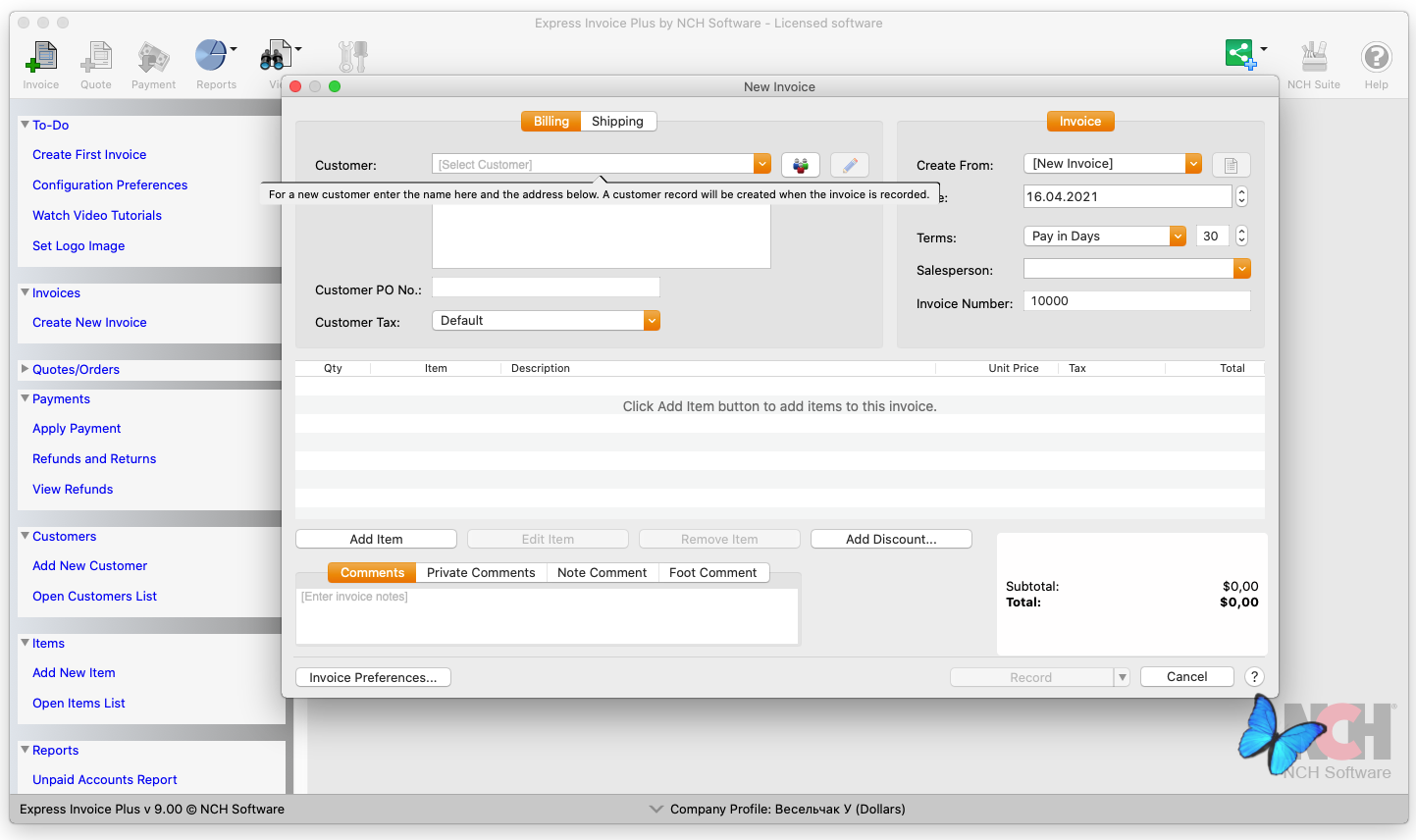The image size is (1416, 840).
Task: Click the question mark help button
Action: coord(1254,677)
